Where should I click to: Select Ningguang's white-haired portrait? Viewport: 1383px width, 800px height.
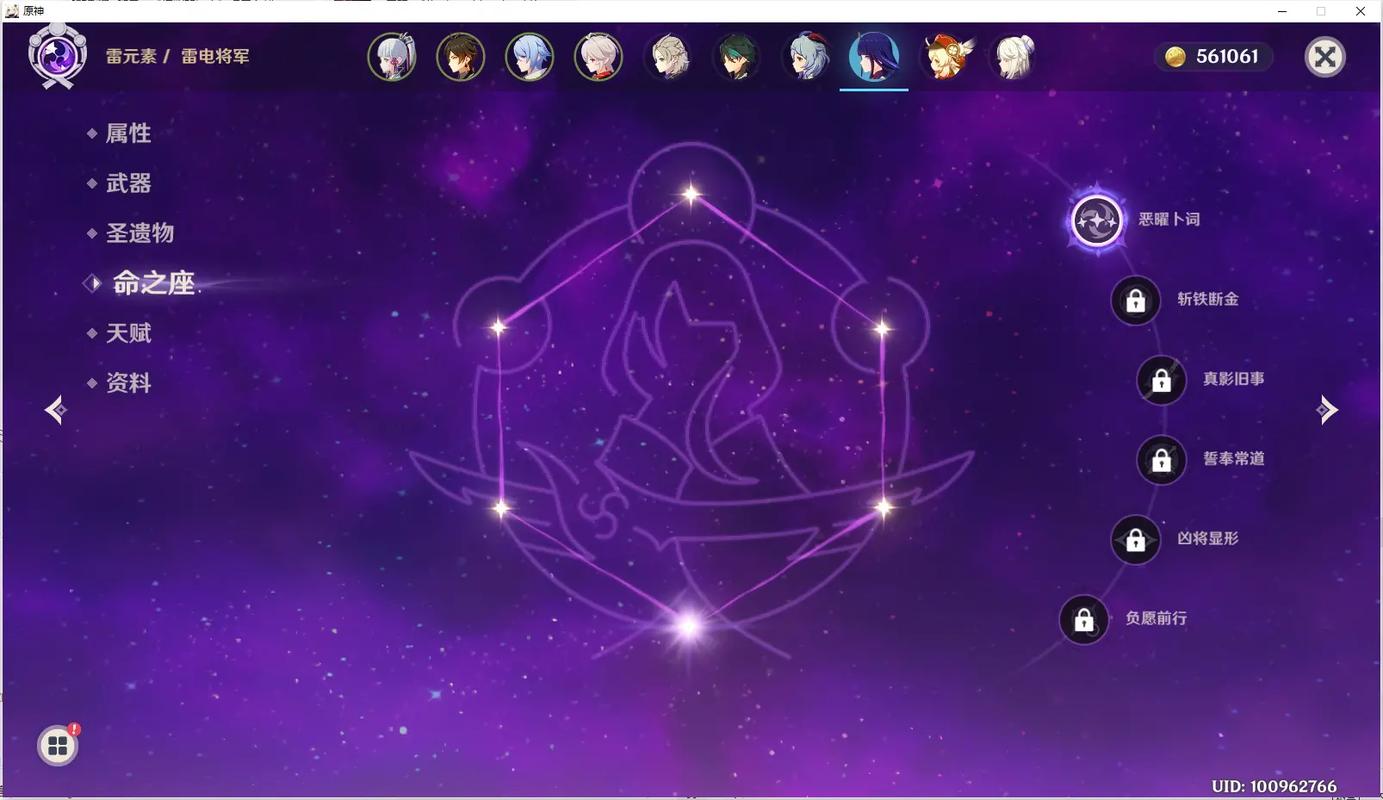tap(1014, 57)
